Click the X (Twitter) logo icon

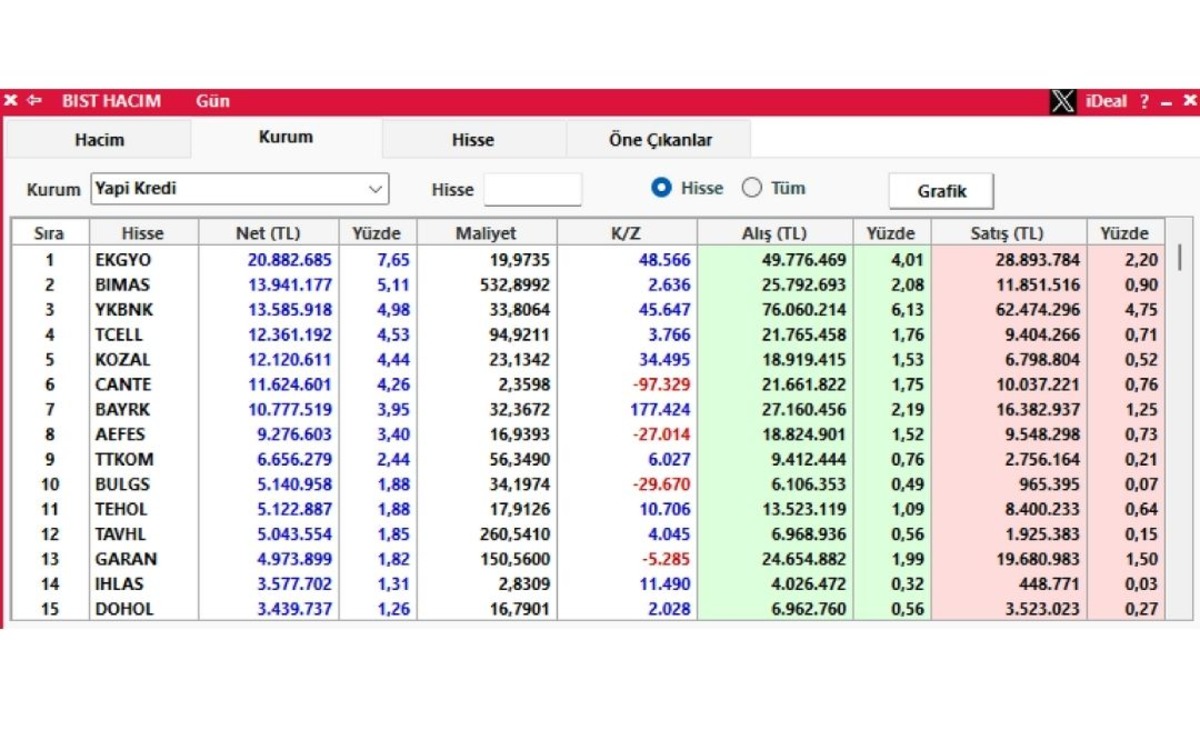pyautogui.click(x=1063, y=101)
